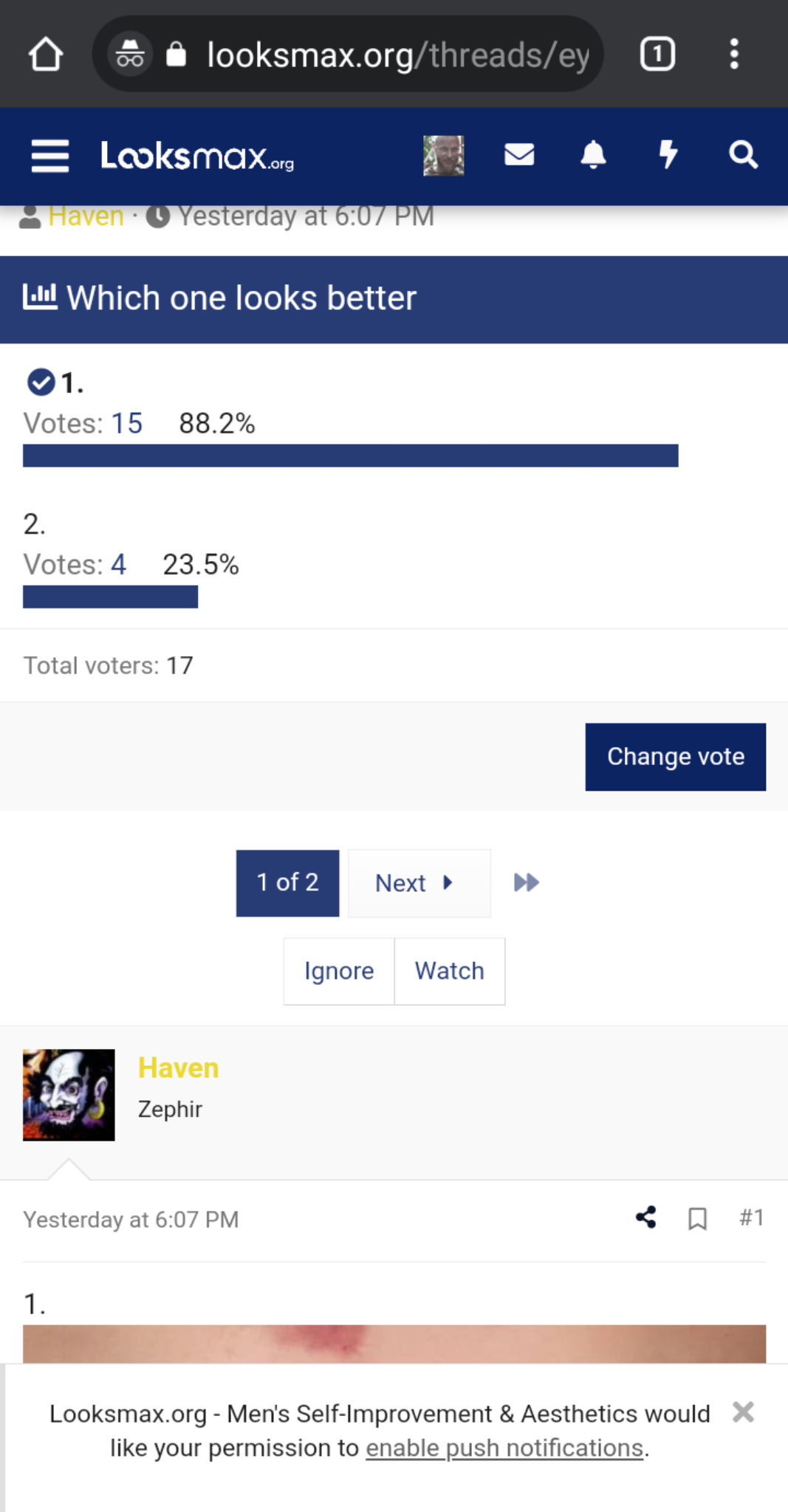Go to the Next page
Screen dimensions: 788x1512
tap(419, 883)
